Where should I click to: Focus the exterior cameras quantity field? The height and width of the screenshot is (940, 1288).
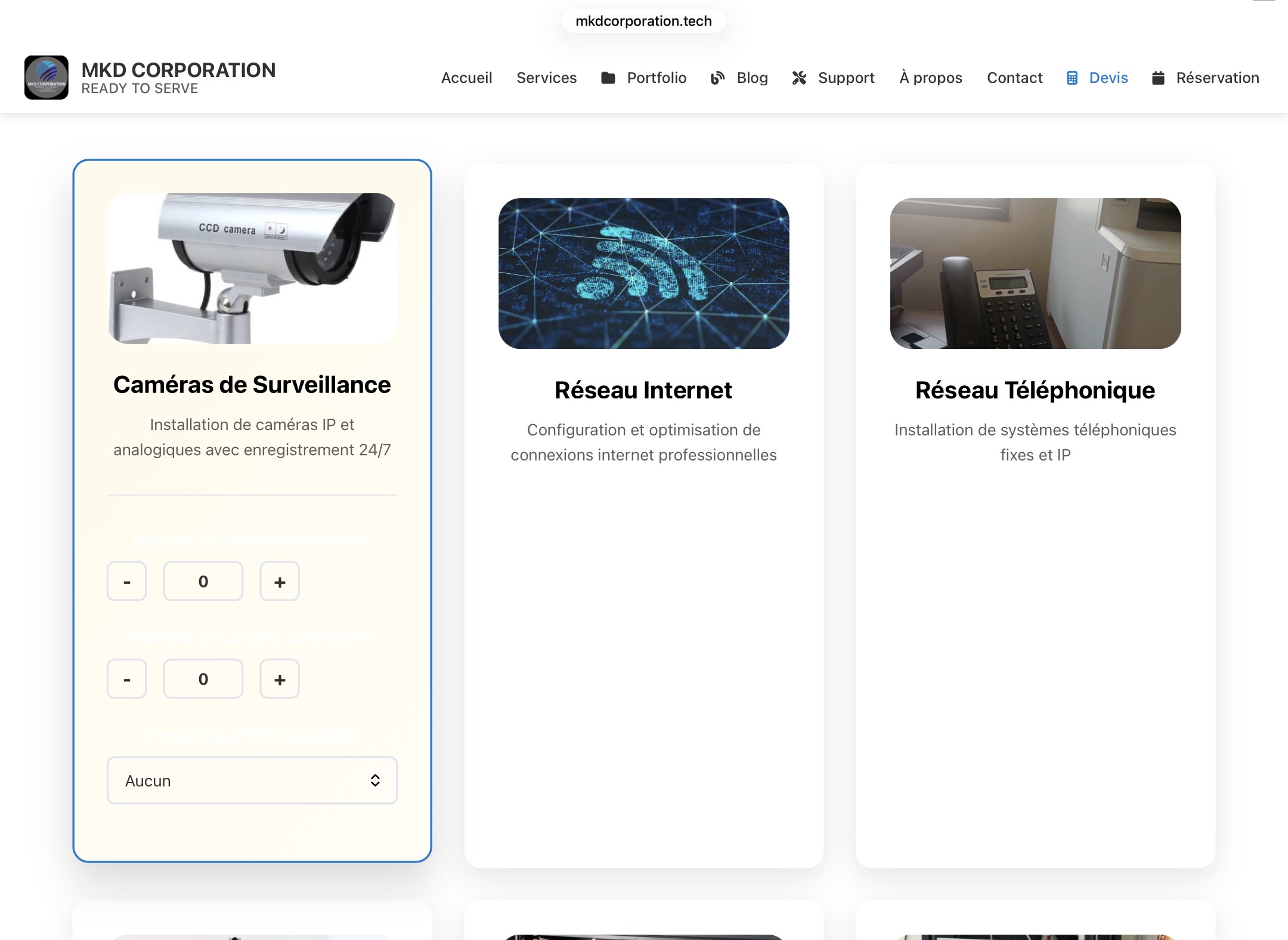click(x=203, y=679)
